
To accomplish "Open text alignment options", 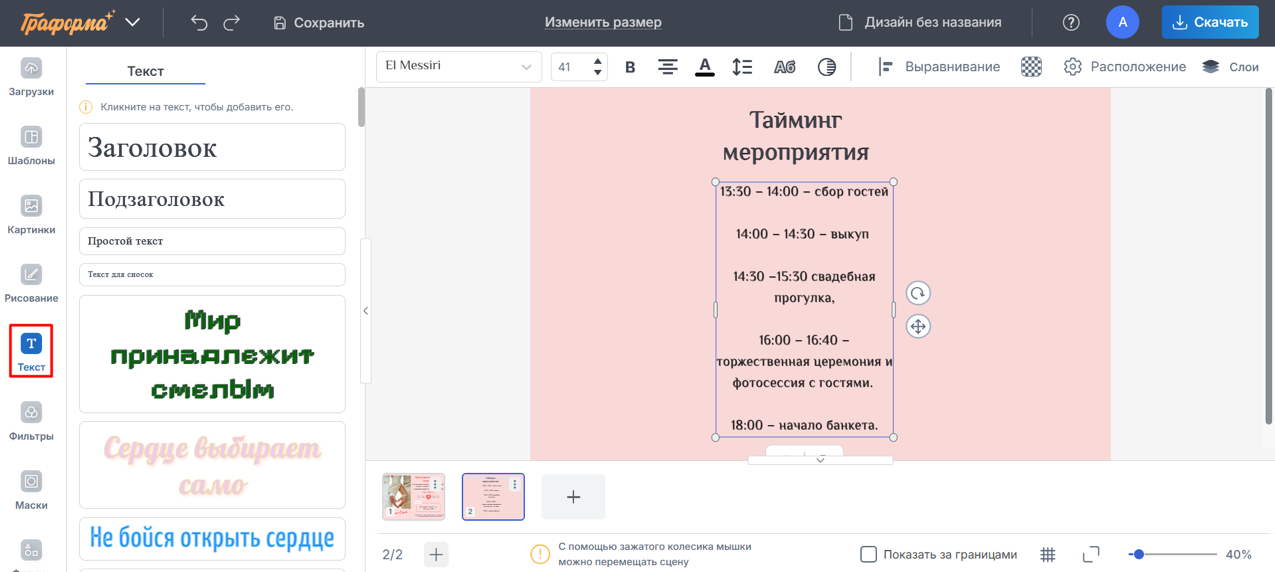I will point(667,67).
